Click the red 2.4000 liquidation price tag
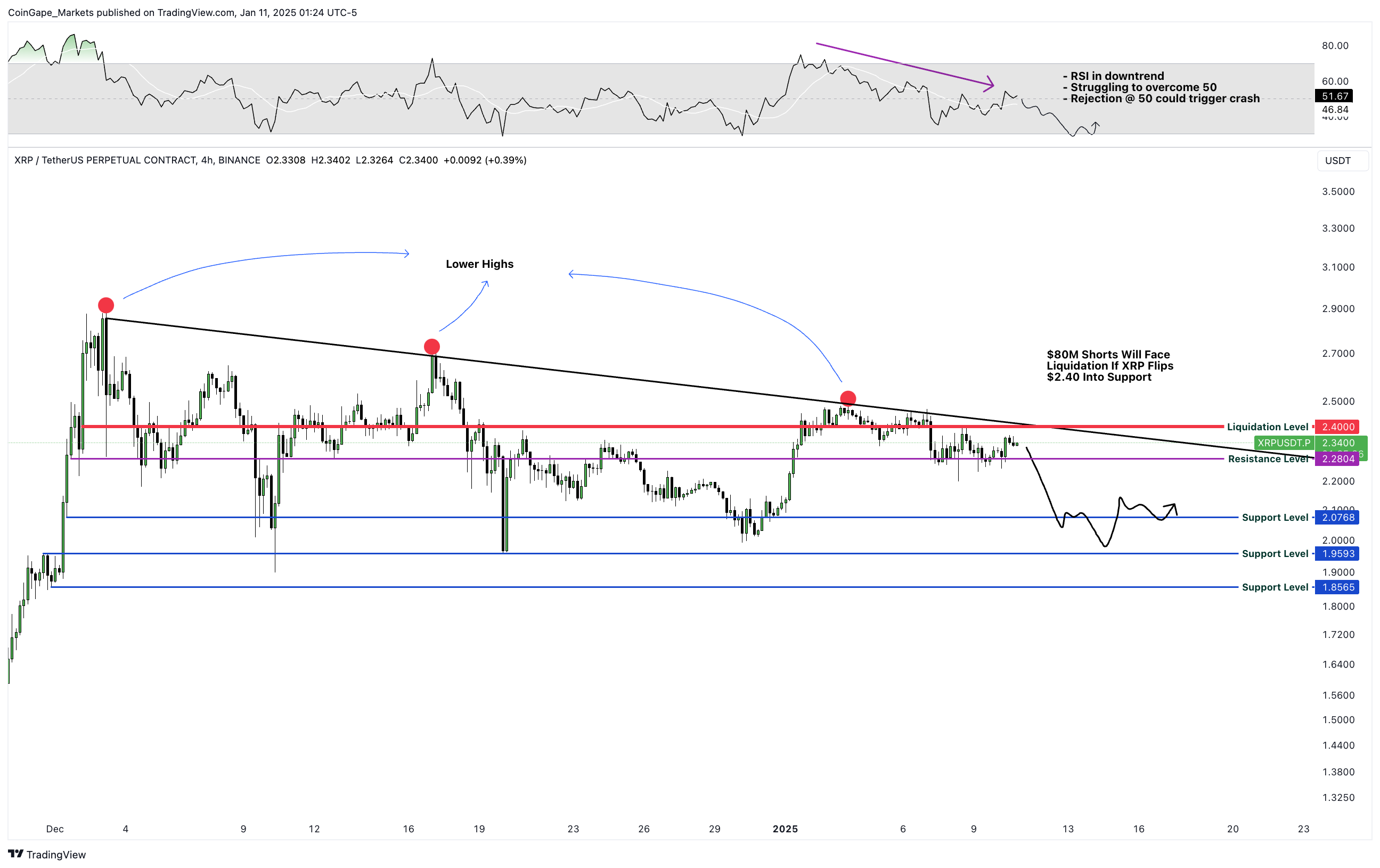 click(x=1337, y=426)
